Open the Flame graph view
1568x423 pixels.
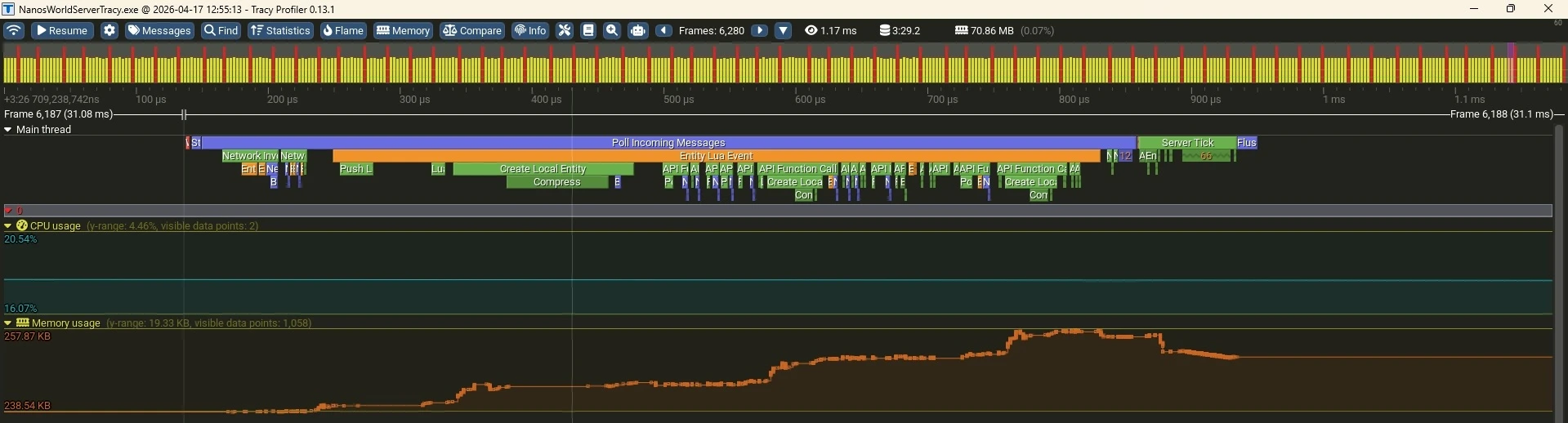pos(343,30)
